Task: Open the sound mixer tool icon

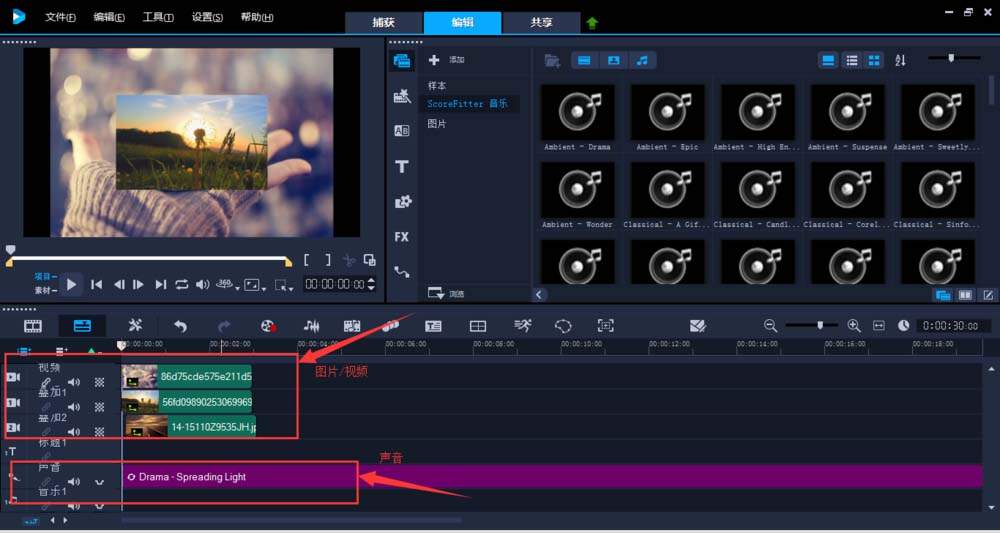Action: (x=311, y=326)
